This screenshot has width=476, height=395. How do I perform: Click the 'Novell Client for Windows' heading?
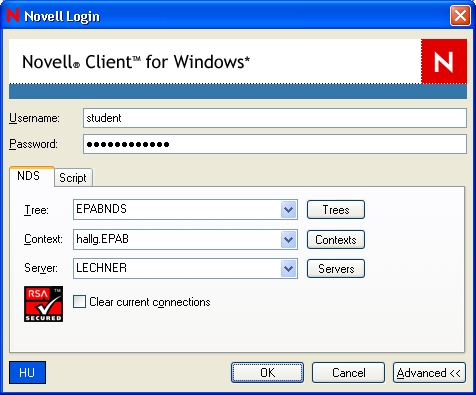pyautogui.click(x=136, y=62)
